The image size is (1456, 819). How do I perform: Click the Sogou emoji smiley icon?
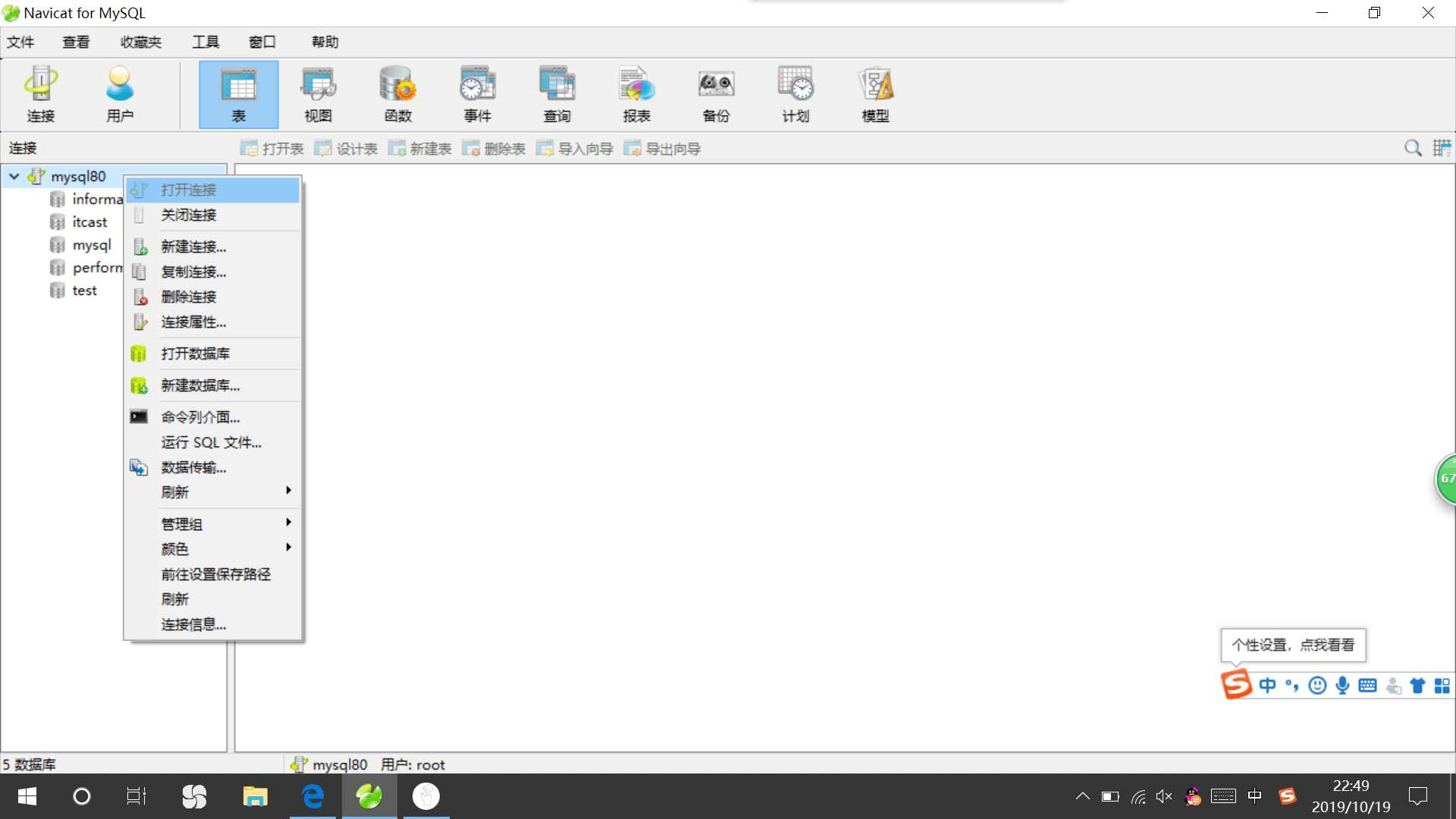click(x=1318, y=686)
